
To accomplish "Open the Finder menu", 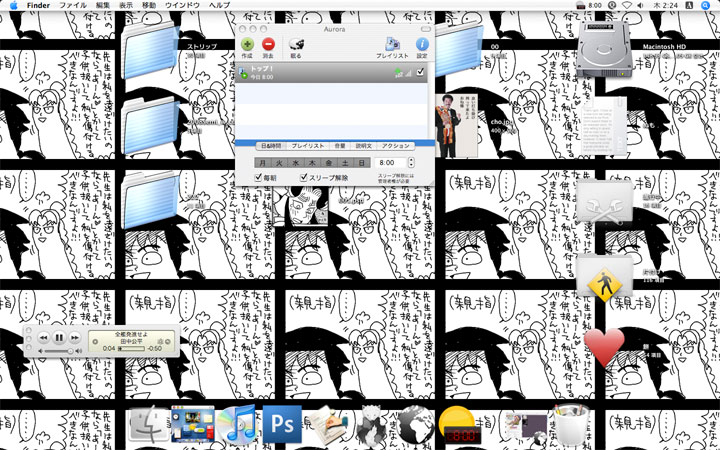I will pyautogui.click(x=38, y=5).
